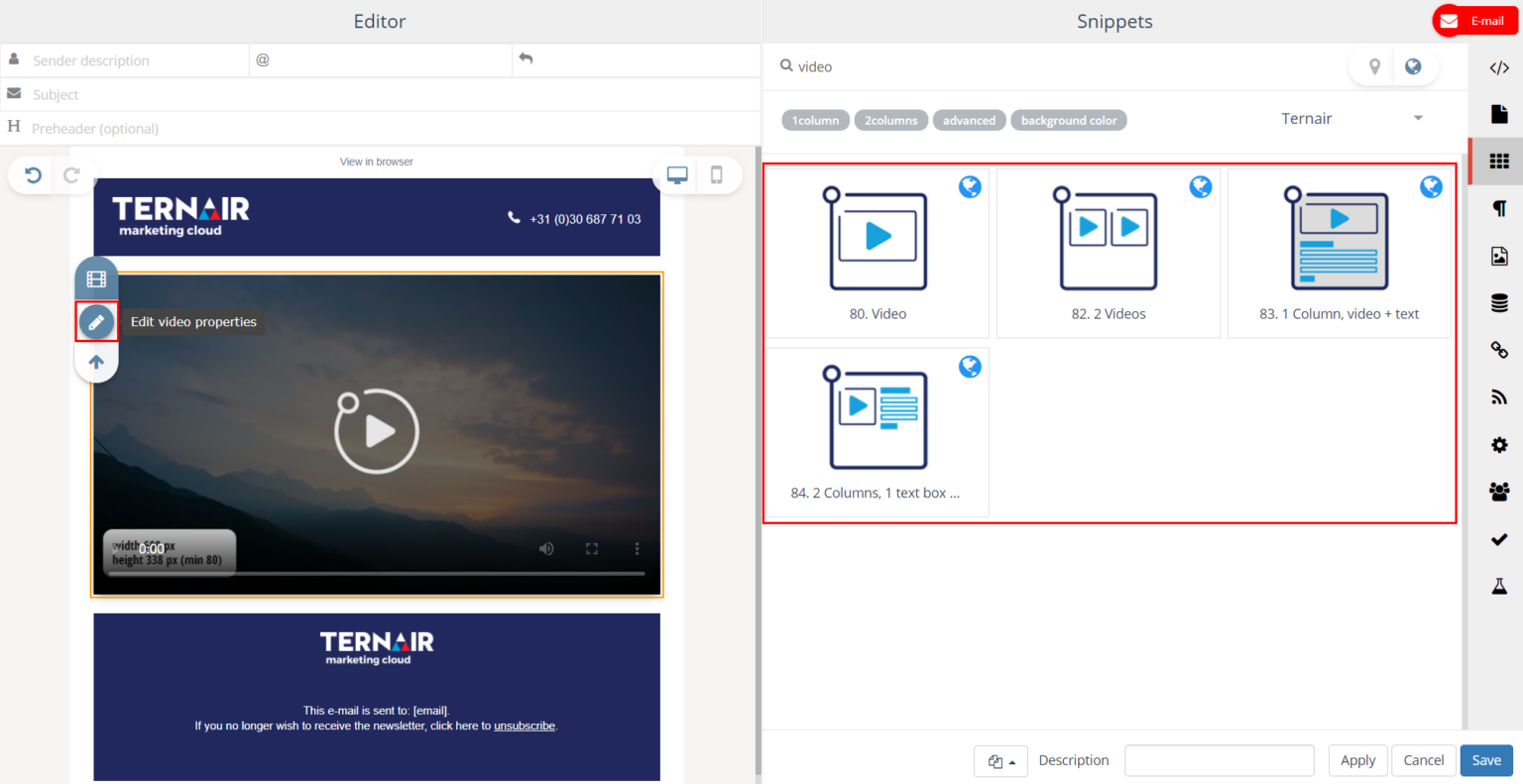Click the globe filter icon beside search
This screenshot has width=1523, height=784.
1413,66
